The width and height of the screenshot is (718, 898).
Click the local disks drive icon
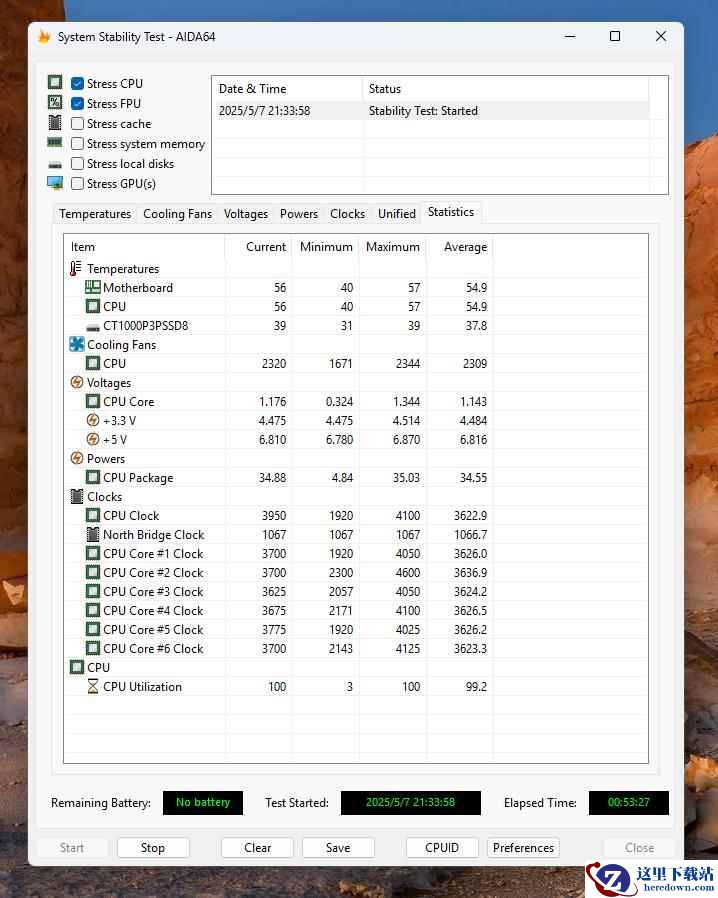(55, 164)
